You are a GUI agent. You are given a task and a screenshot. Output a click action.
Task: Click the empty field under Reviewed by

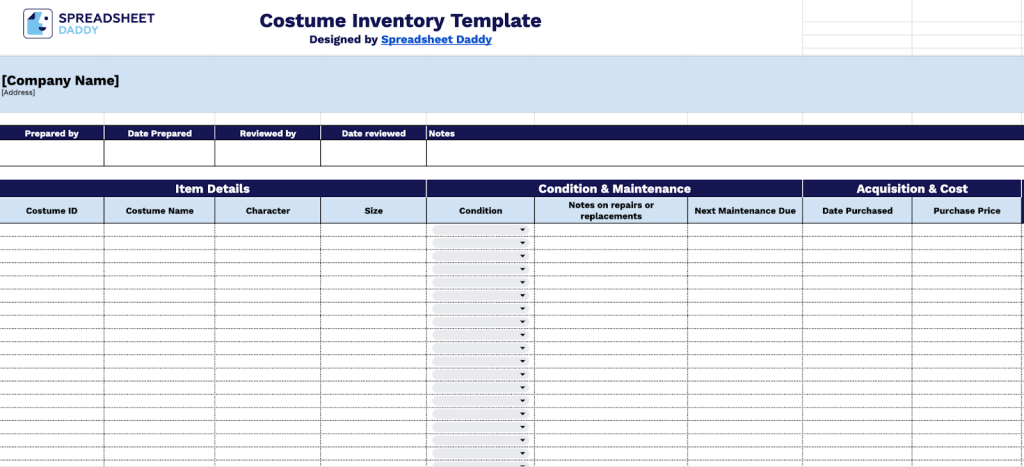268,153
